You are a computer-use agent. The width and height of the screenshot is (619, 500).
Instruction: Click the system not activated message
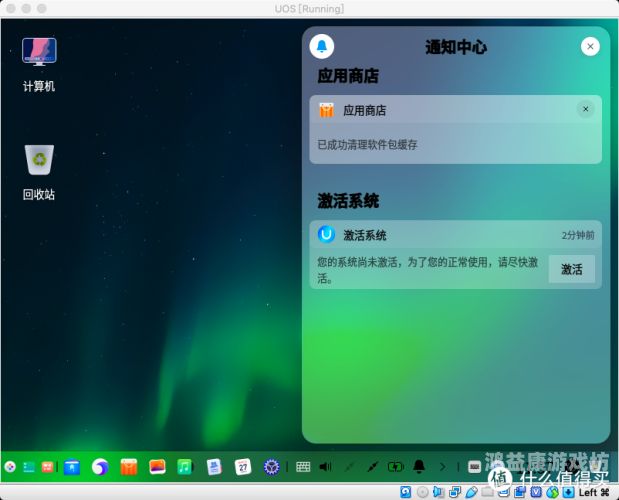[428, 270]
